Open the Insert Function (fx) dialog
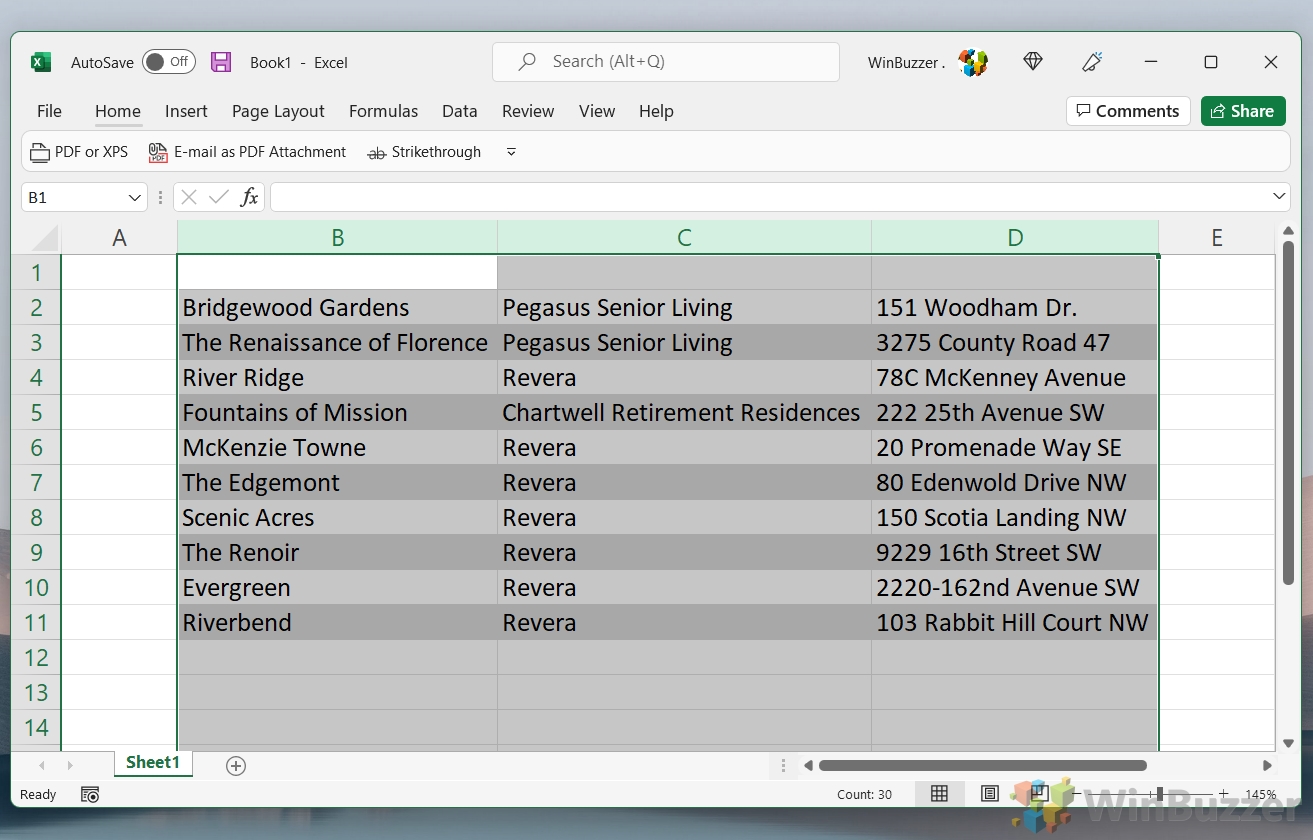The height and width of the screenshot is (840, 1313). click(249, 197)
